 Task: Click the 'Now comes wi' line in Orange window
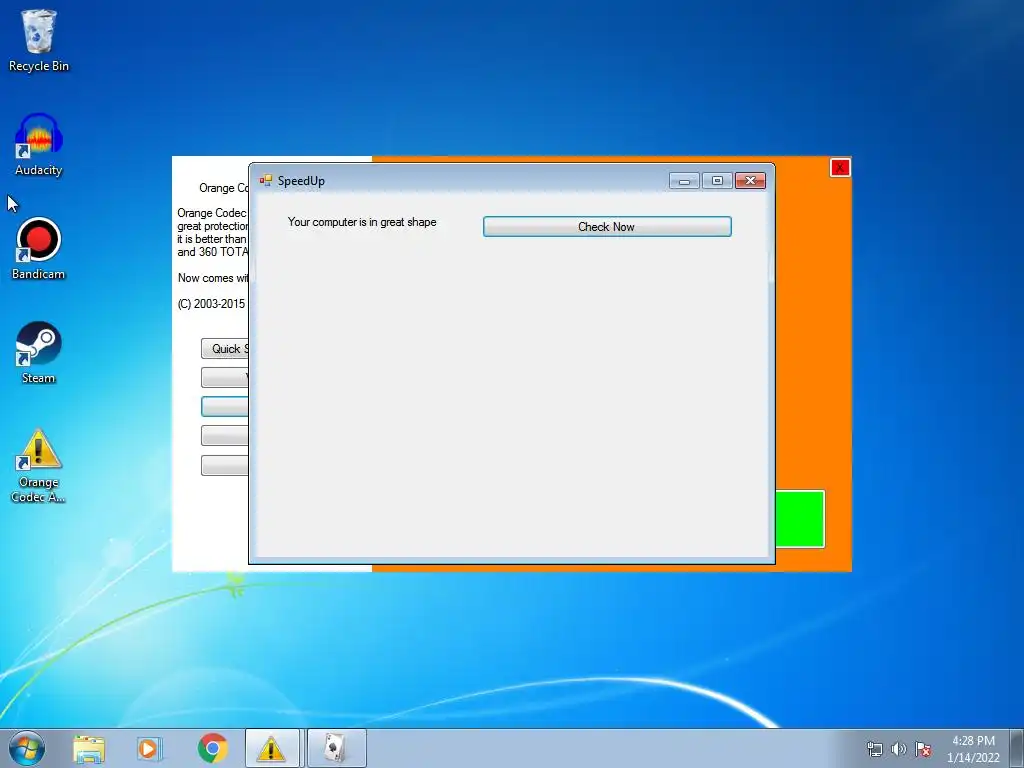[213, 278]
